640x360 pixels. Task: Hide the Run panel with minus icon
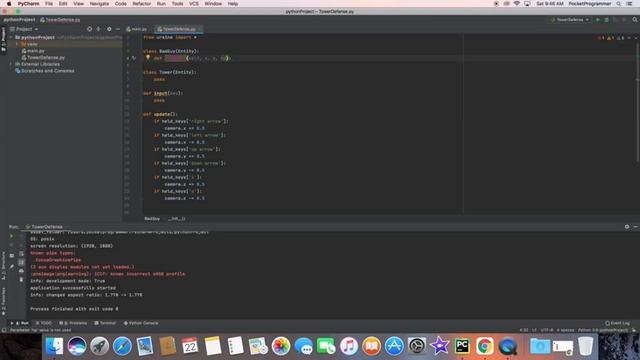[x=636, y=227]
